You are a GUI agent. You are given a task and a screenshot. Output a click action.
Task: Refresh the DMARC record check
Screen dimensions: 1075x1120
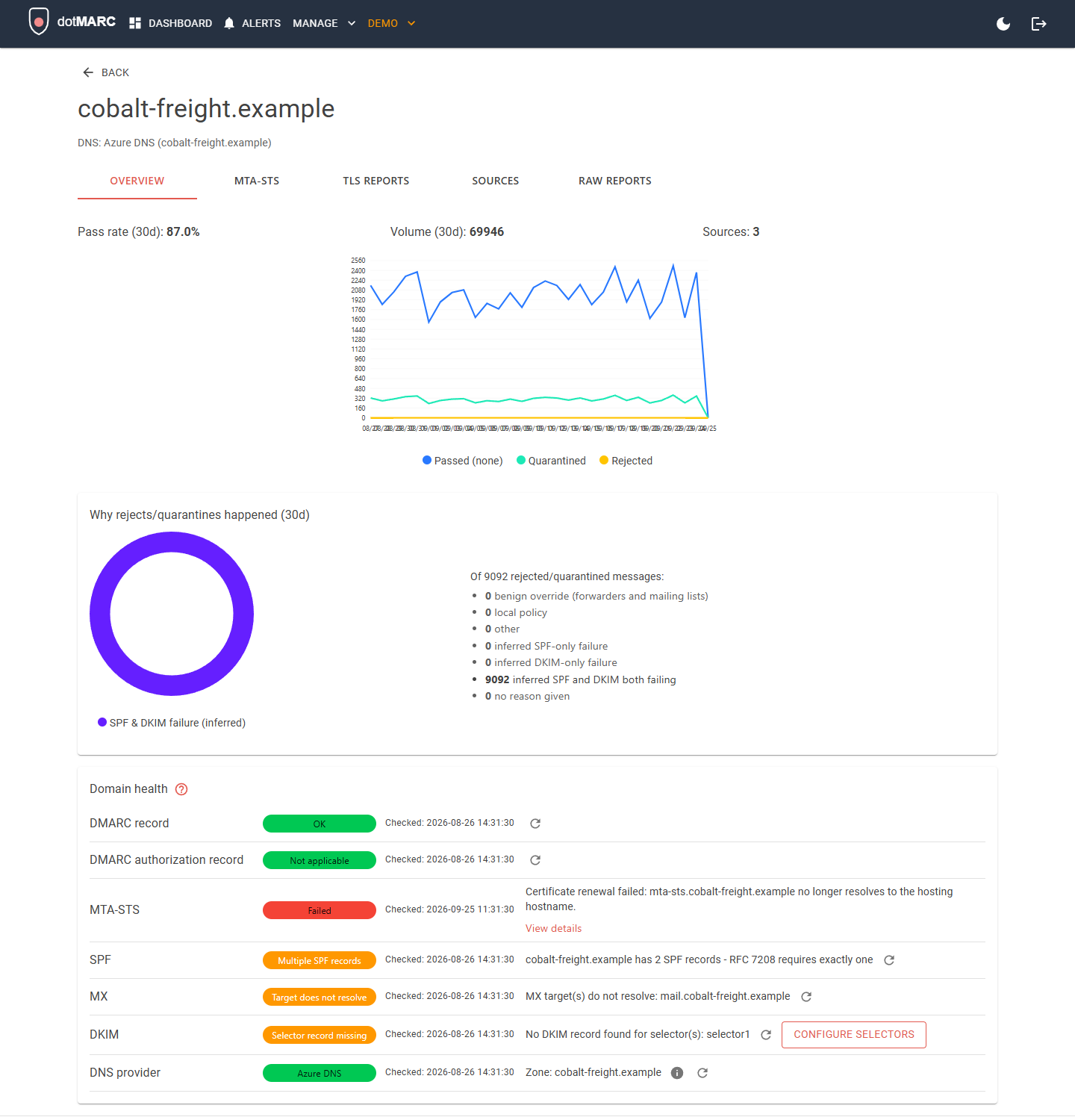coord(535,824)
